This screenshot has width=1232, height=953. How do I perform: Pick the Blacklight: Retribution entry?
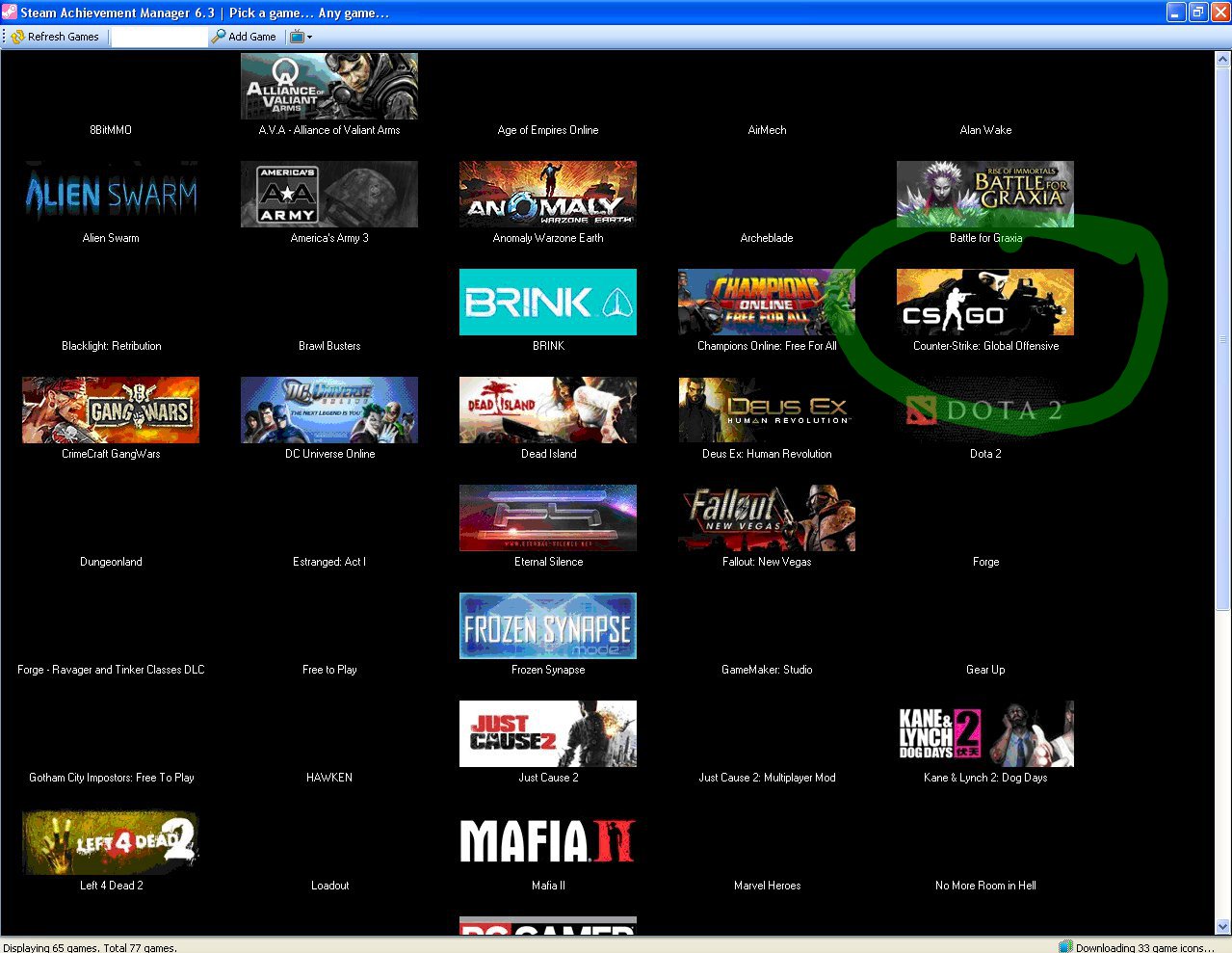pos(111,346)
